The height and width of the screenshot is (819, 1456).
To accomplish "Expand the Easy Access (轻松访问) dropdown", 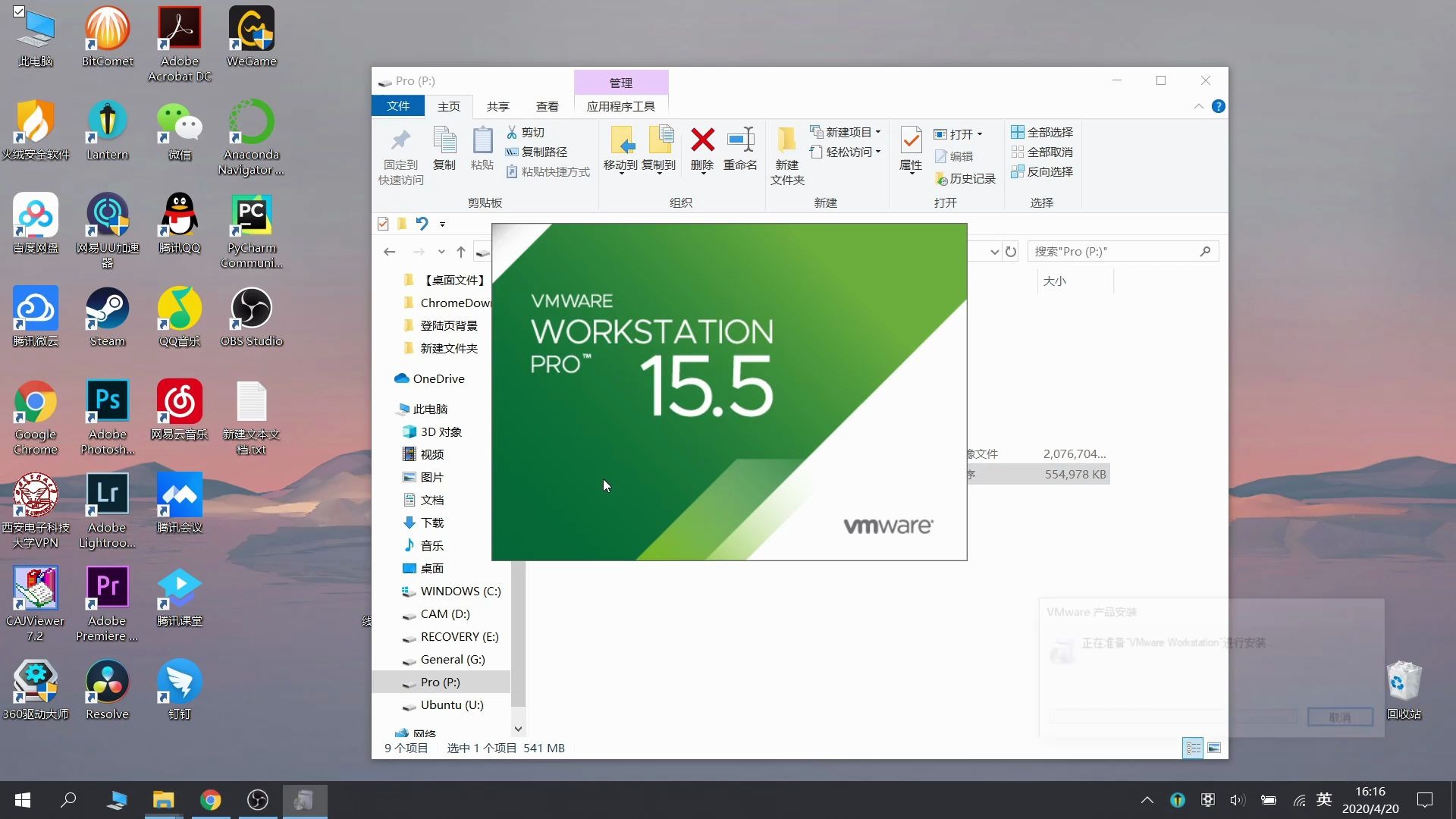I will click(x=878, y=152).
